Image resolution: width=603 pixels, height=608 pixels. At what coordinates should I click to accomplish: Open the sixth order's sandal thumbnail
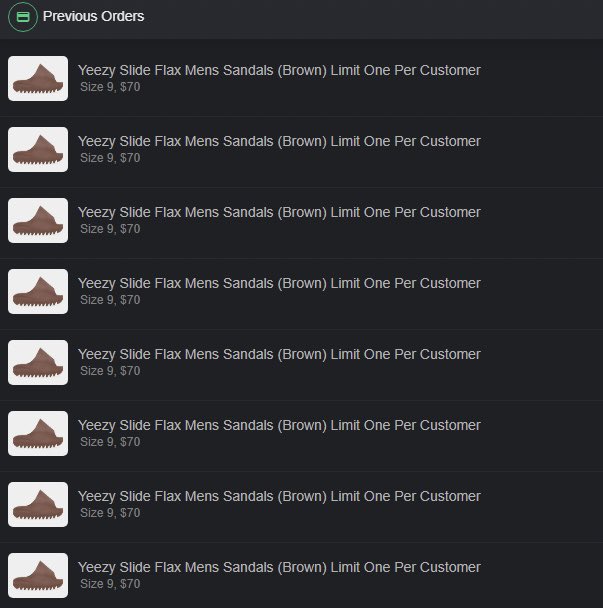[38, 433]
